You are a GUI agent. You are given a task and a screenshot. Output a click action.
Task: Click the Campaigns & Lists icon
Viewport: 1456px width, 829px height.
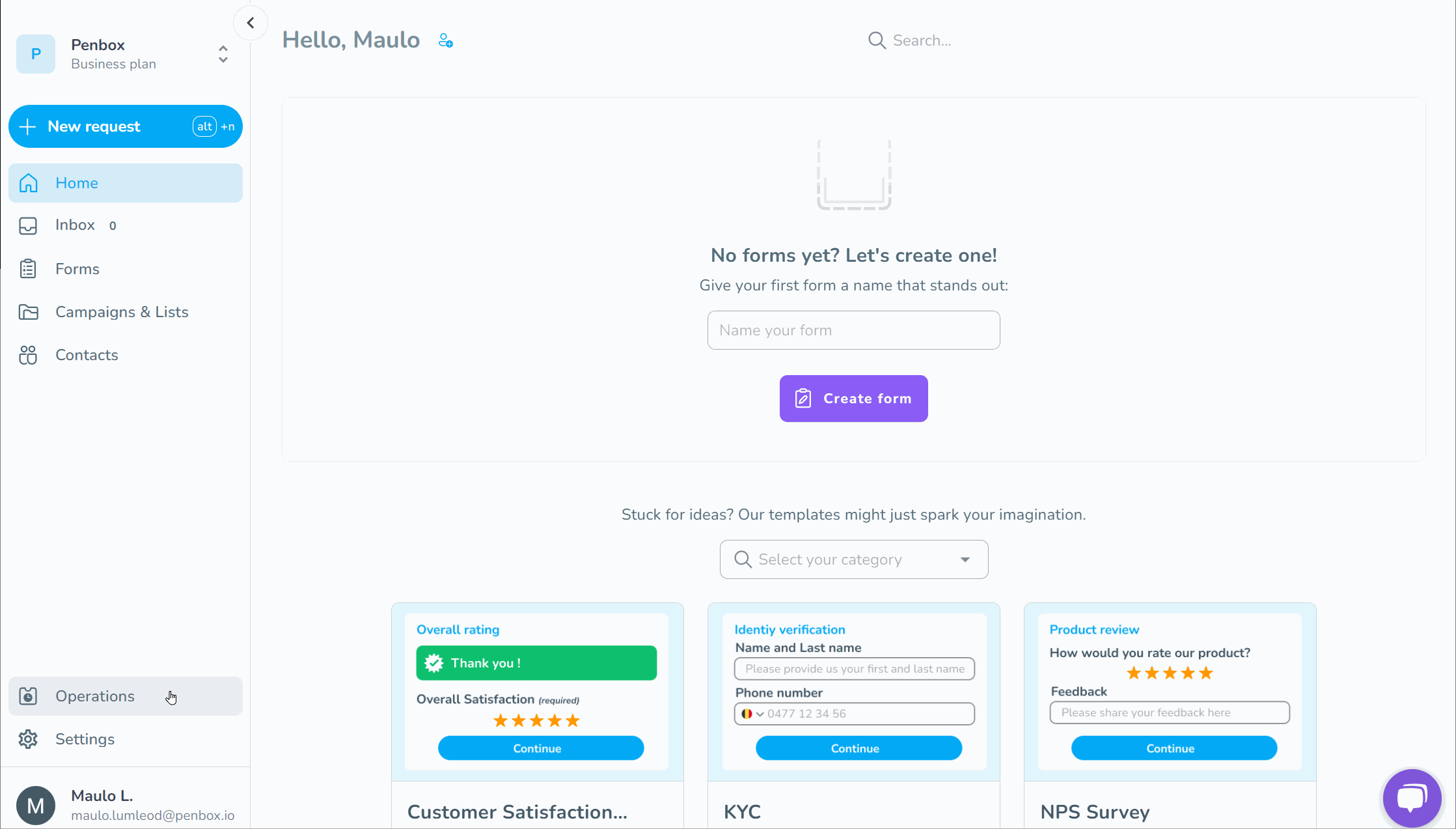(29, 312)
